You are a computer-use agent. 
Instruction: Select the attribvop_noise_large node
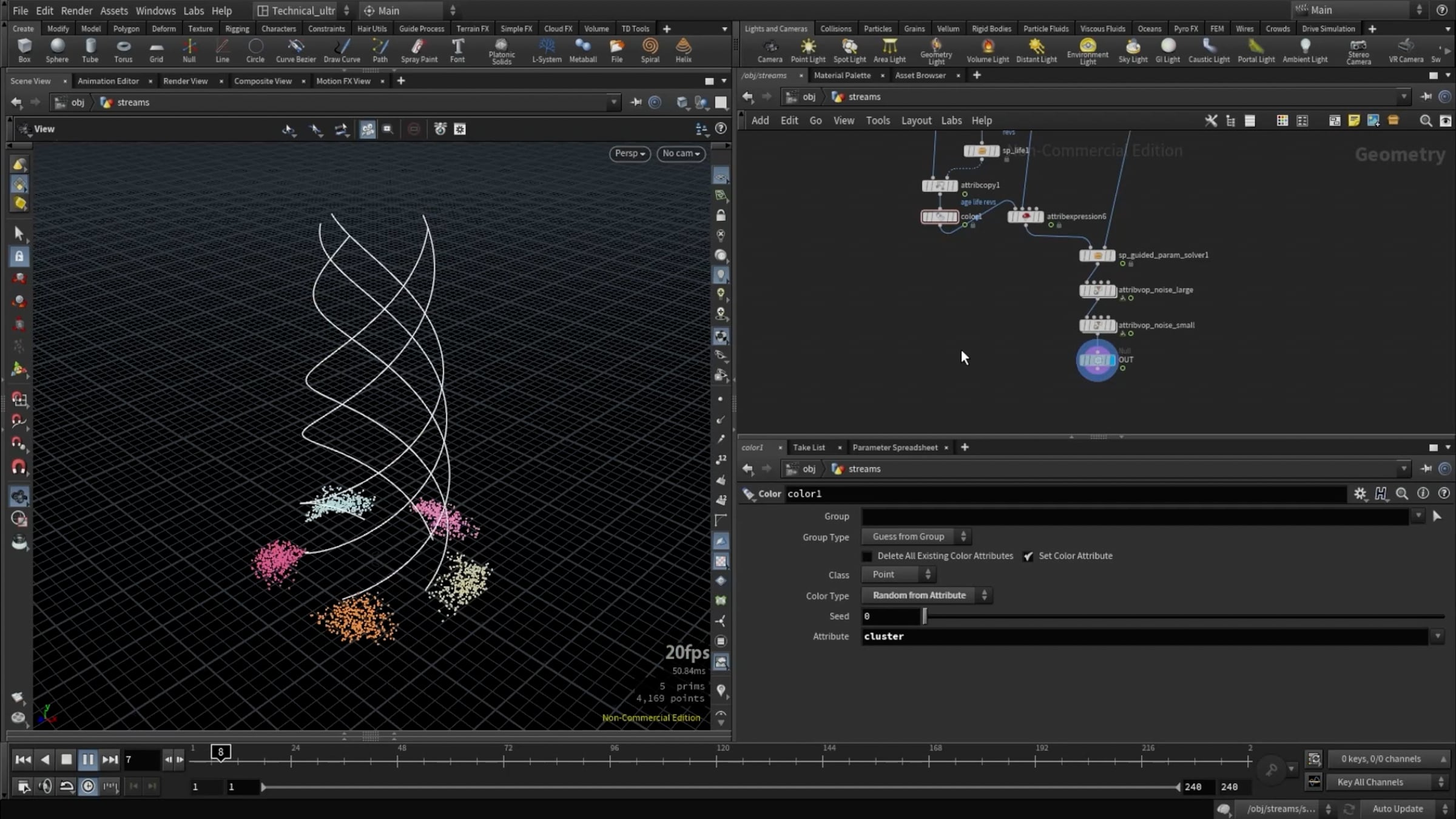[1097, 291]
